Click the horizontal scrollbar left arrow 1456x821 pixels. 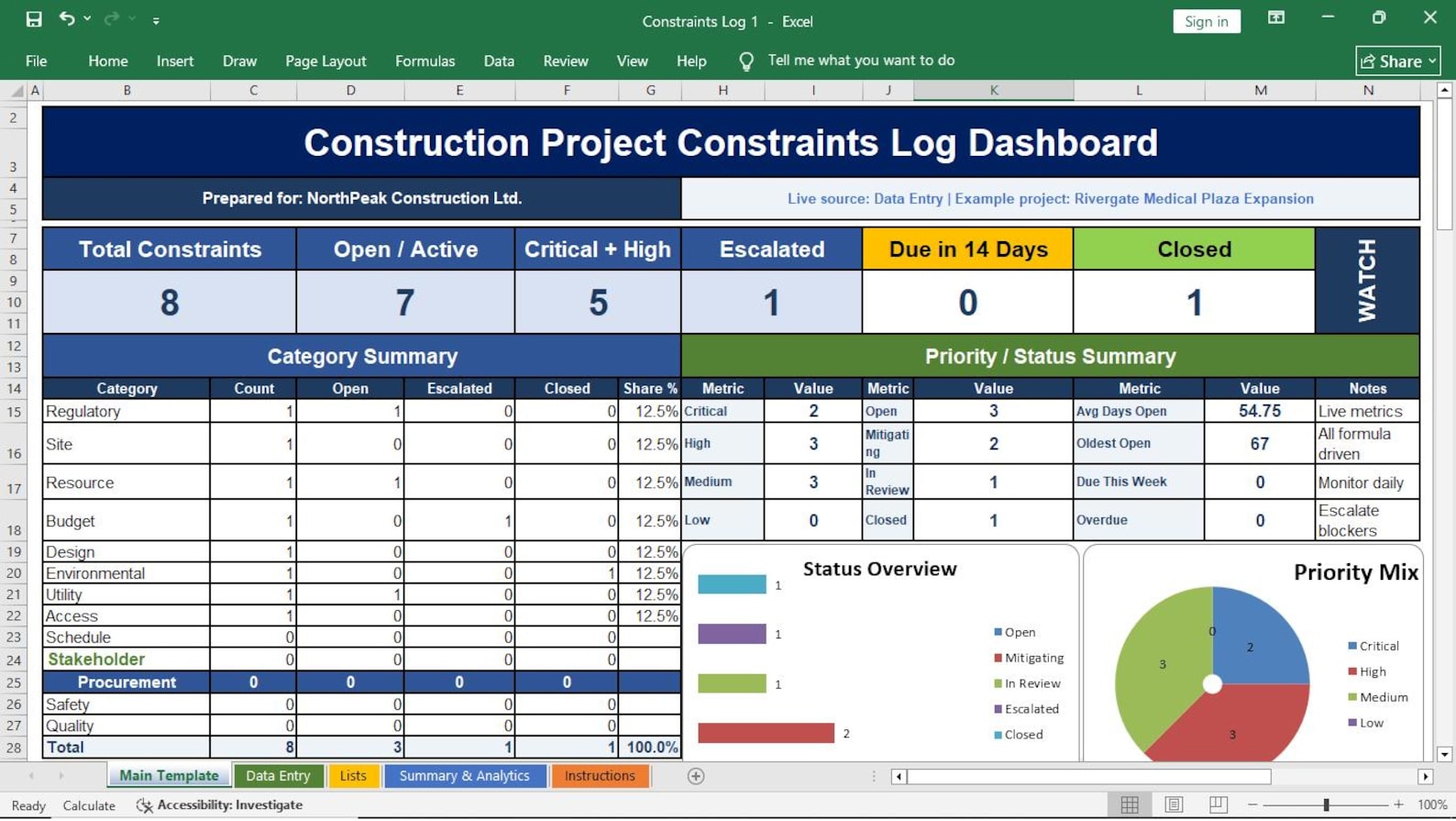tap(899, 777)
